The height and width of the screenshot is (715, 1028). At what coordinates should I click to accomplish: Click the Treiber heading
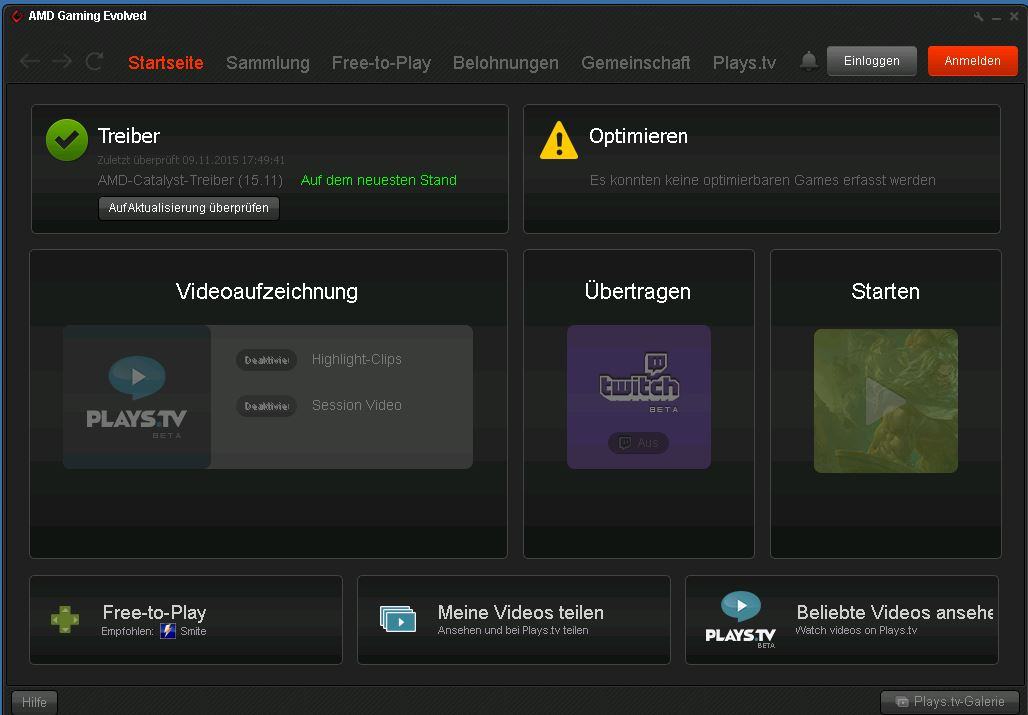click(x=128, y=136)
